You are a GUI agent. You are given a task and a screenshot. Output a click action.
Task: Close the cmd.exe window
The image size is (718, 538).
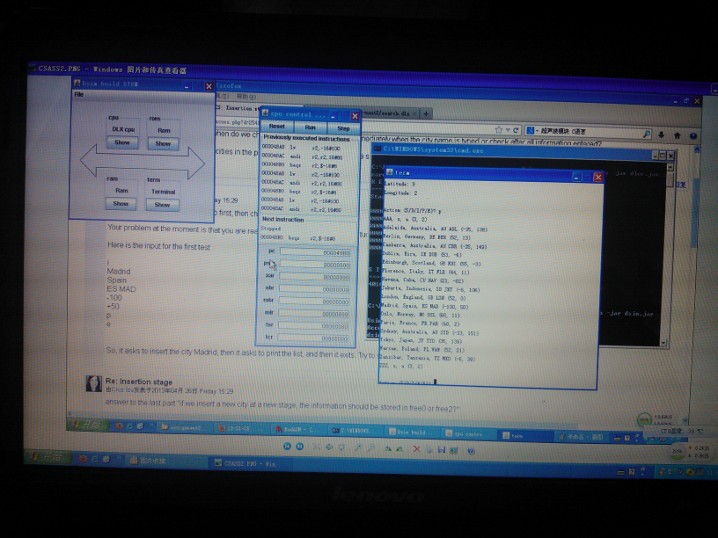click(671, 156)
